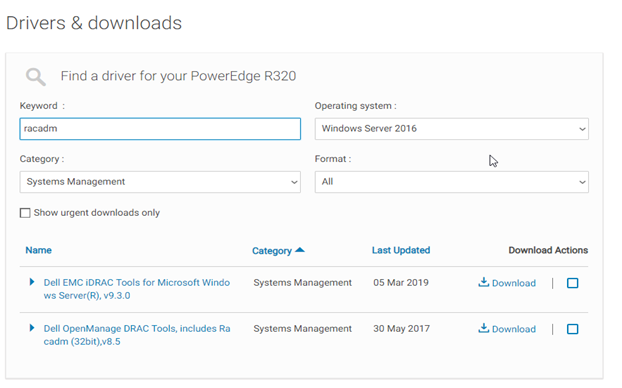Screen dimensions: 622x388
Task: Focus the Keyword field containing racadm
Action: click(x=160, y=129)
